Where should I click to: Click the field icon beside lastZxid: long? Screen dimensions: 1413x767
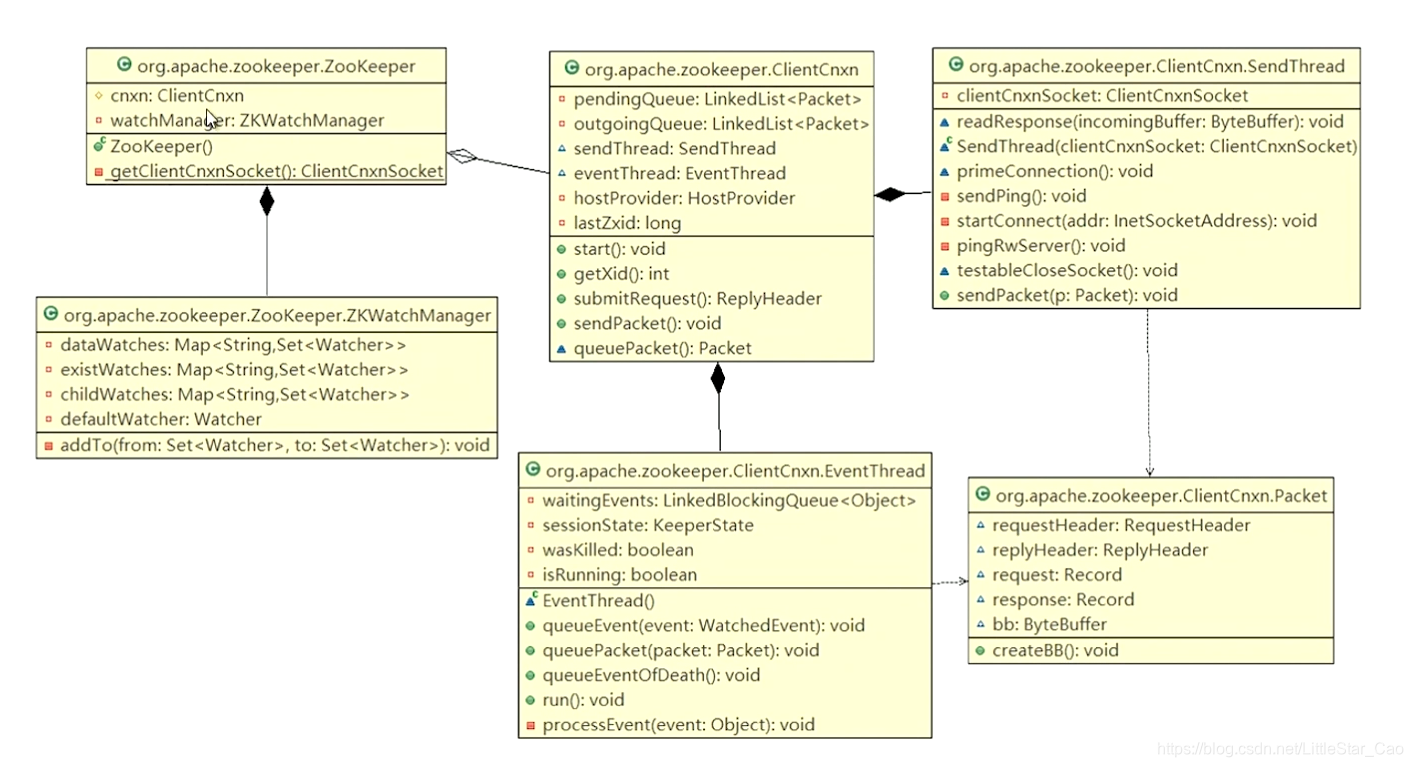coord(562,223)
